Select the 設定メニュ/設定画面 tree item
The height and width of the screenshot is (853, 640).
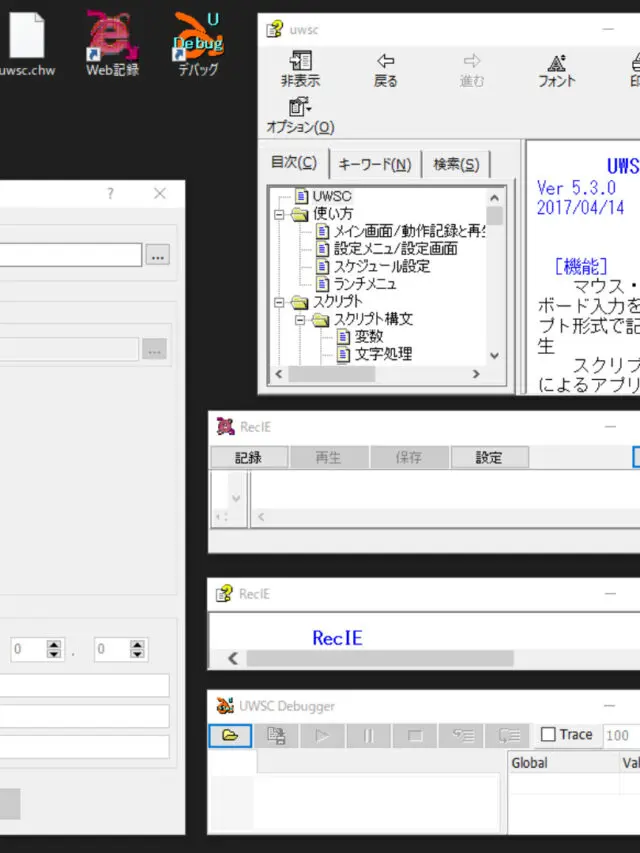[x=396, y=249]
